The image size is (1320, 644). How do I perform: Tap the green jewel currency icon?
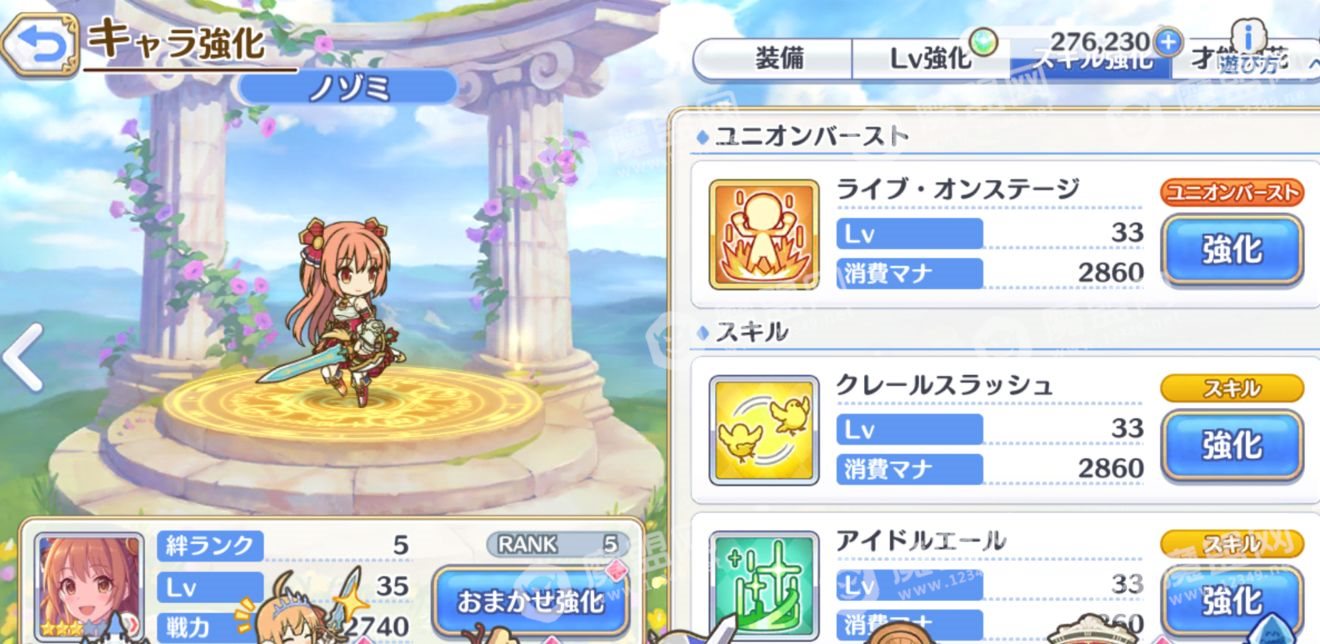tap(986, 42)
